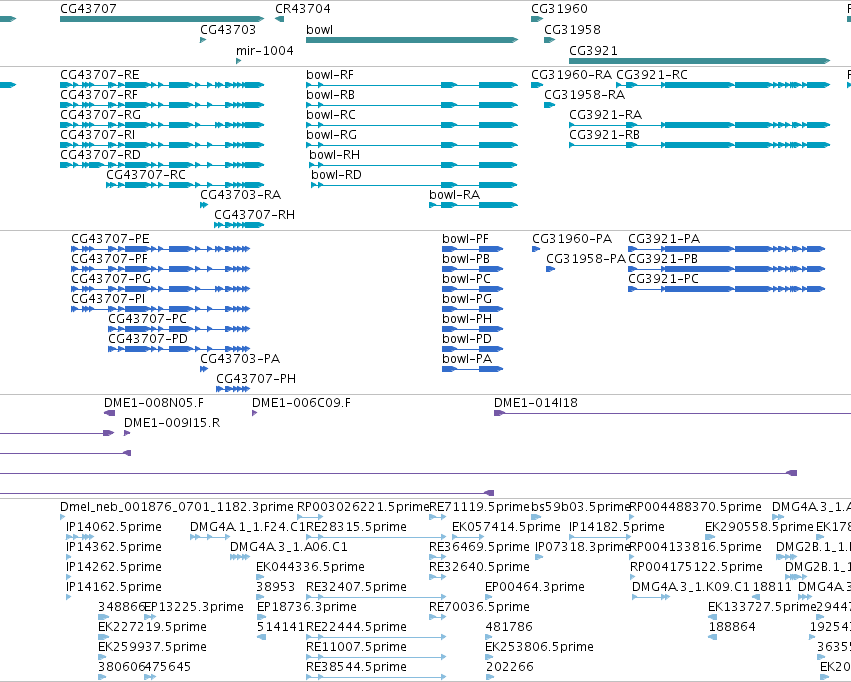Select CG31960-PA protein arrow

point(536,249)
